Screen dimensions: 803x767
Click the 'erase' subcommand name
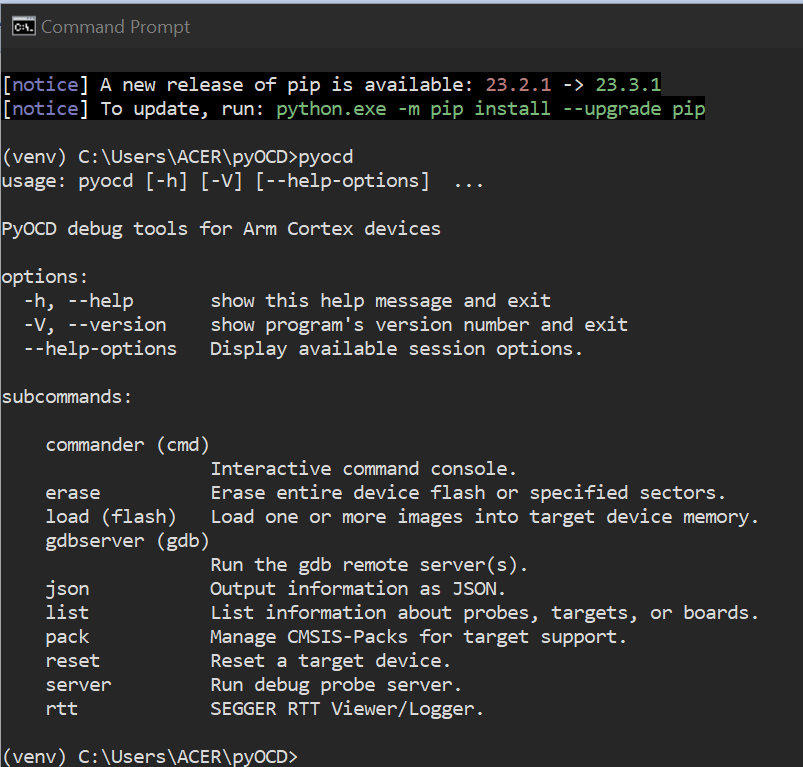73,493
